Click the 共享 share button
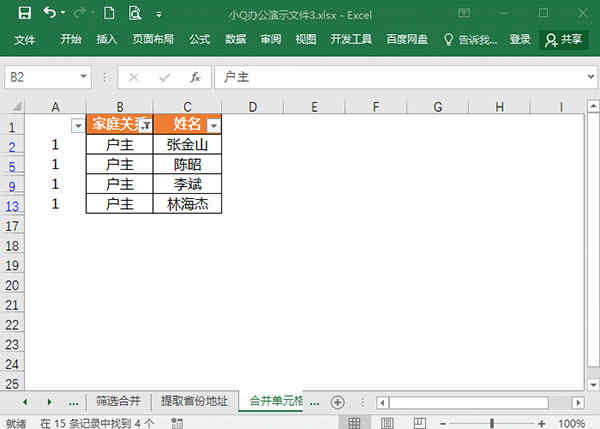The width and height of the screenshot is (600, 429). point(564,39)
